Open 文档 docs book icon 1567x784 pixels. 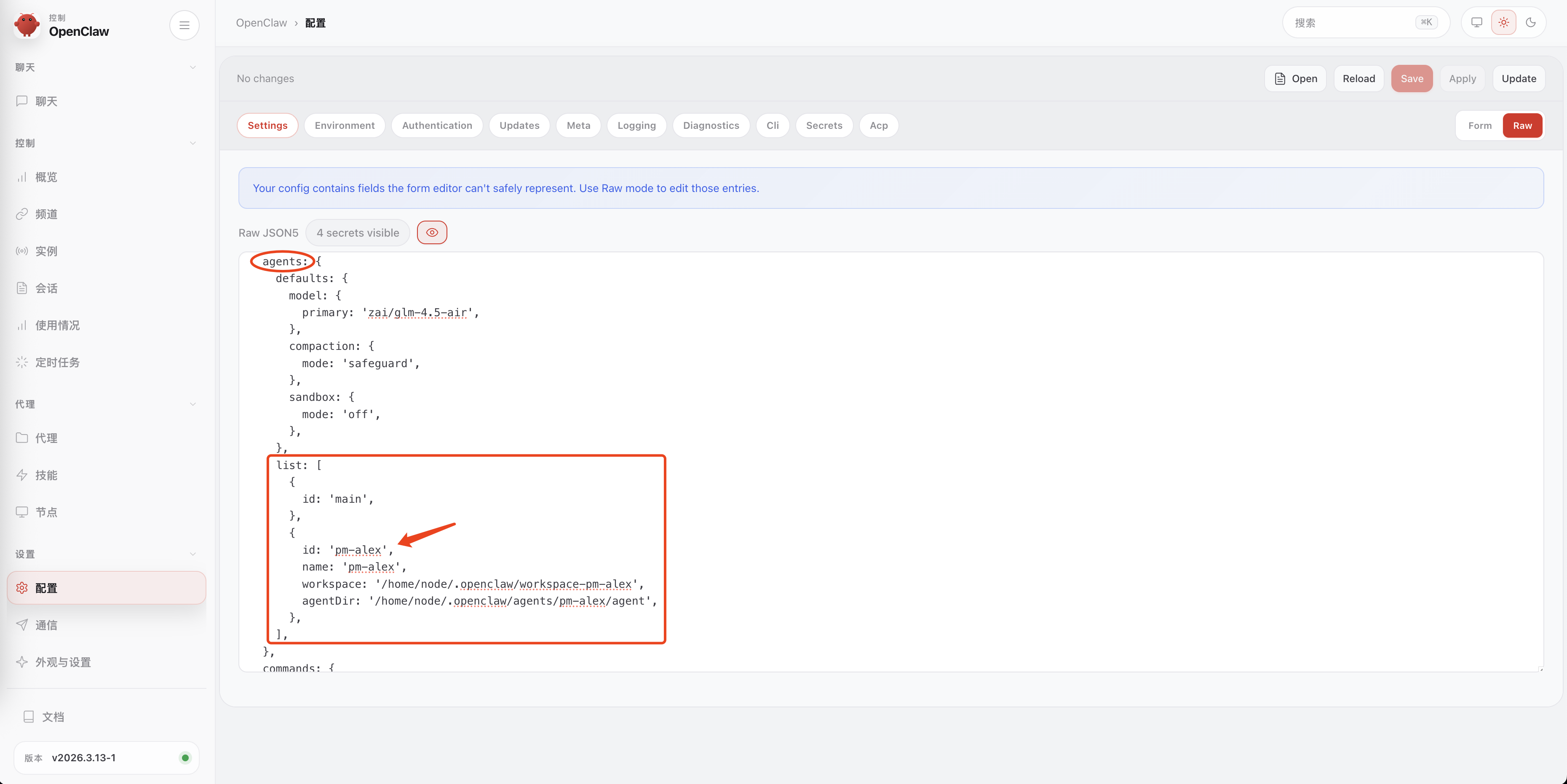[29, 717]
